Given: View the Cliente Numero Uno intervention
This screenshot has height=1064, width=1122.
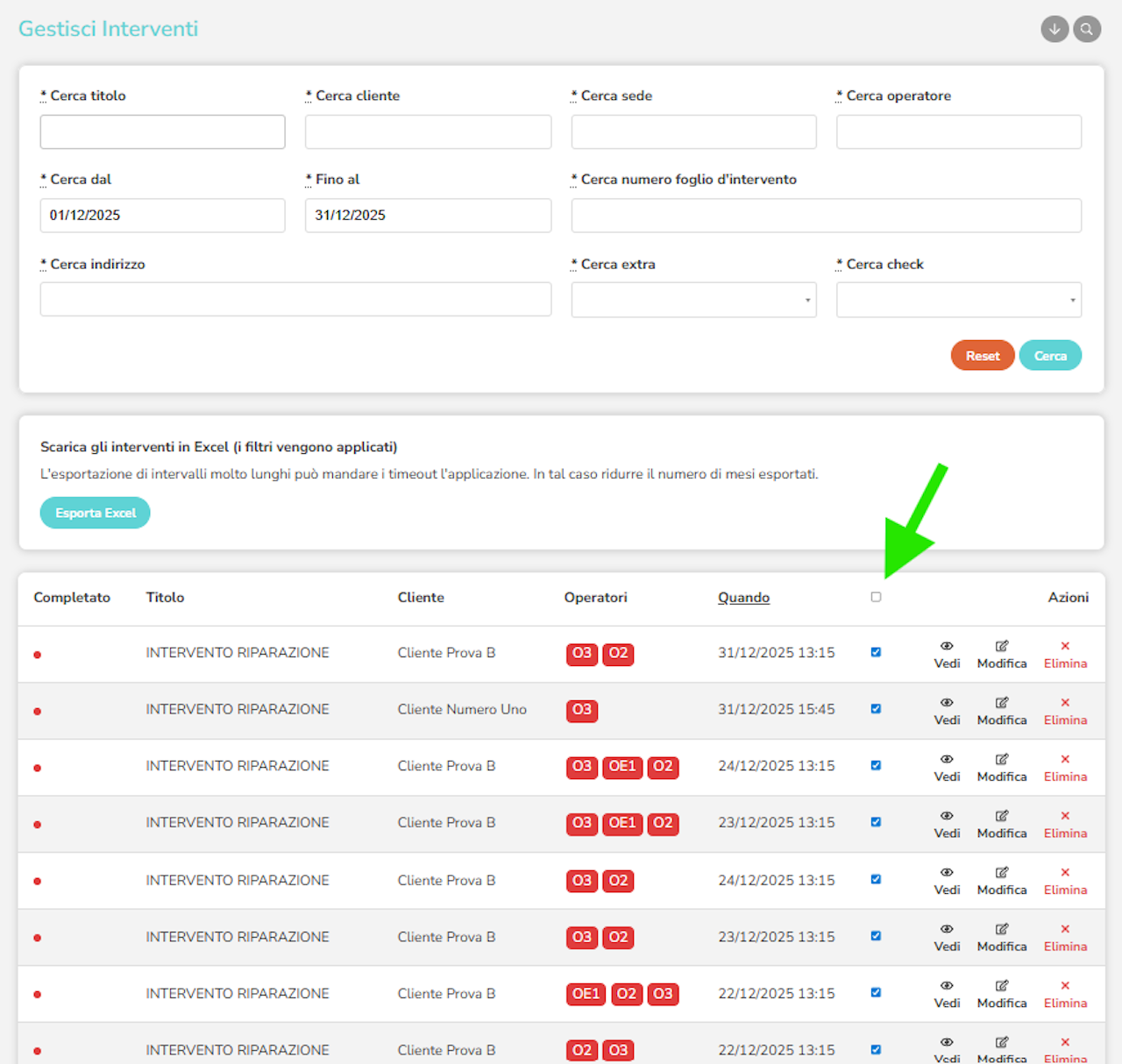Looking at the screenshot, I should [947, 711].
